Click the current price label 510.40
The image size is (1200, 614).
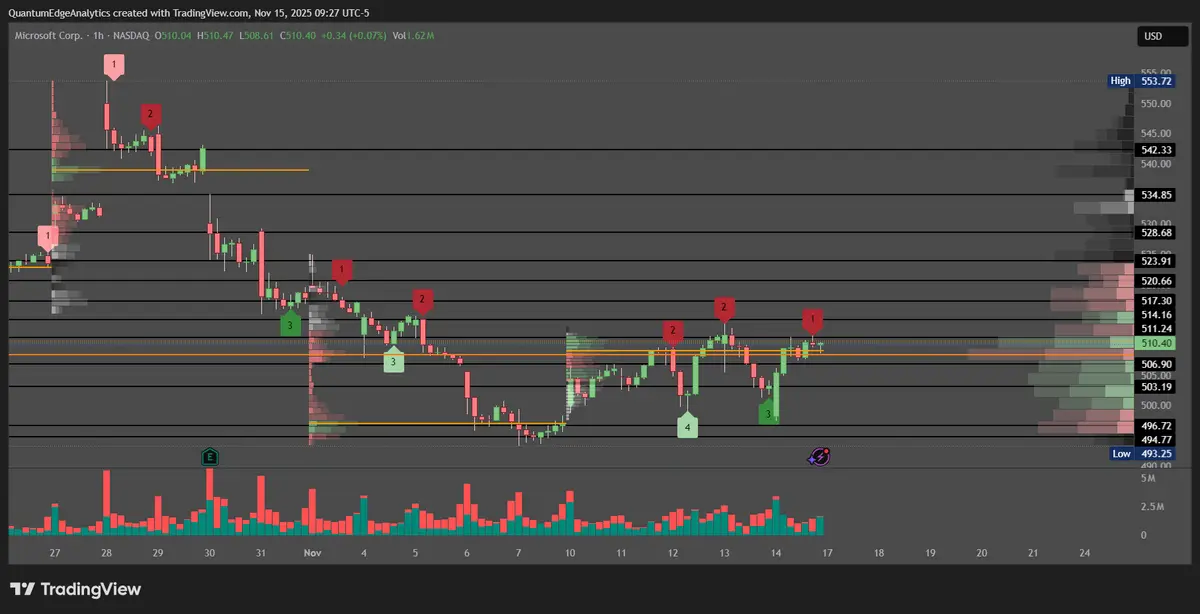1156,343
